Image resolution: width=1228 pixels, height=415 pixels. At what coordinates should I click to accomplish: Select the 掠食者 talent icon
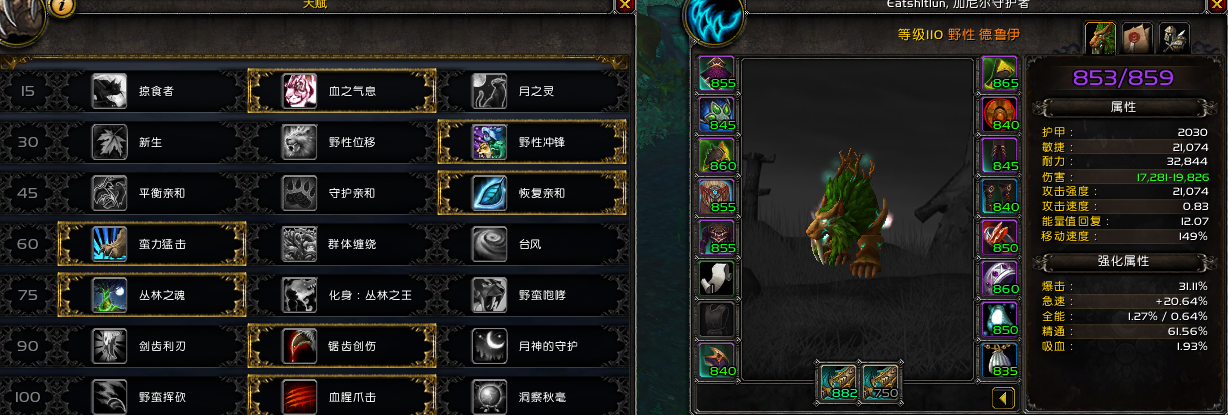(109, 91)
